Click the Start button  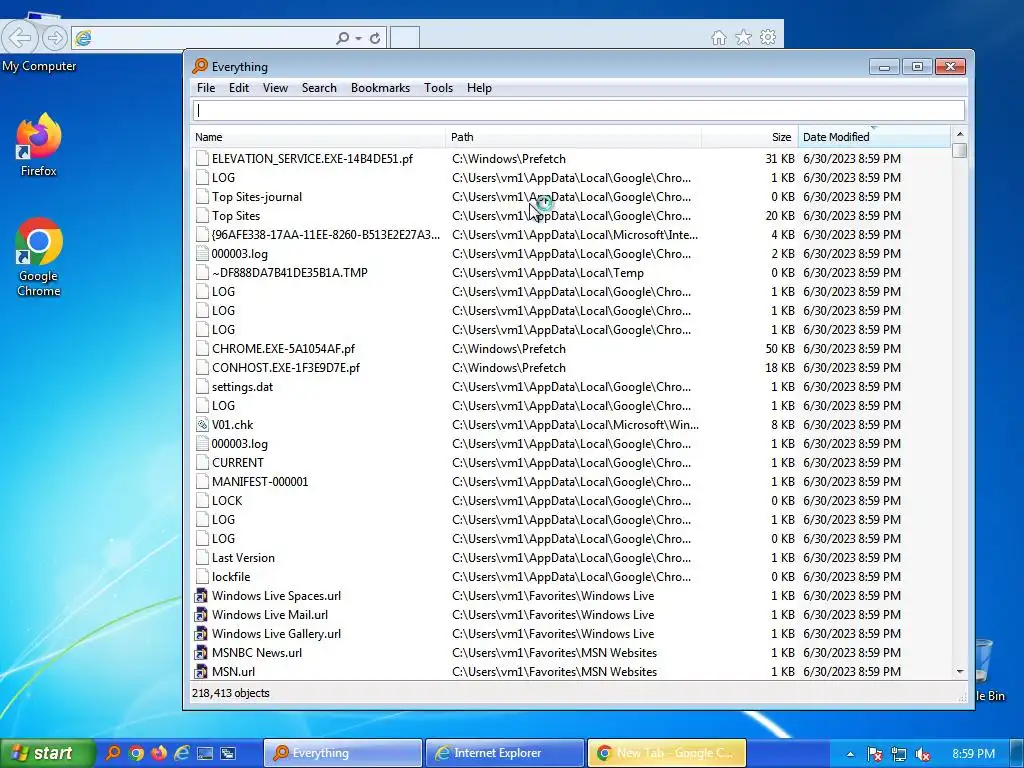(46, 753)
